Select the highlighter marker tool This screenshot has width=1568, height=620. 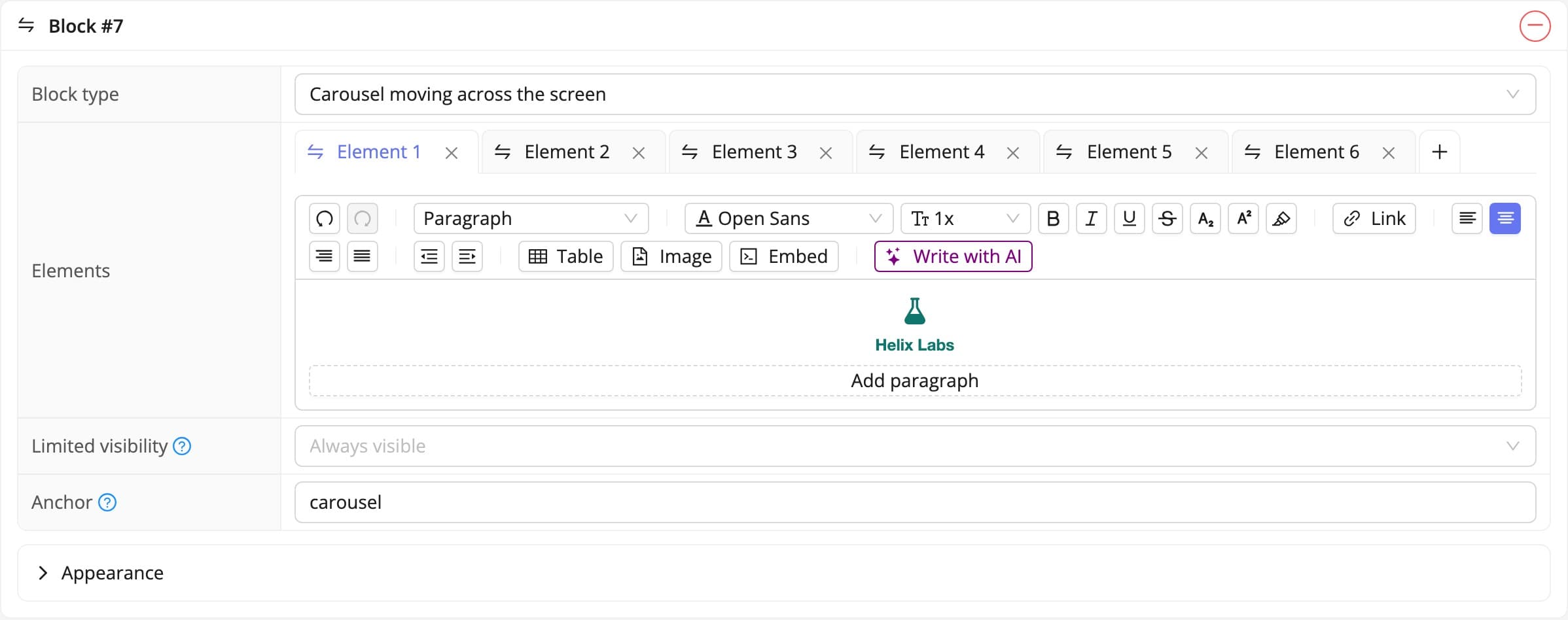pyautogui.click(x=1281, y=218)
